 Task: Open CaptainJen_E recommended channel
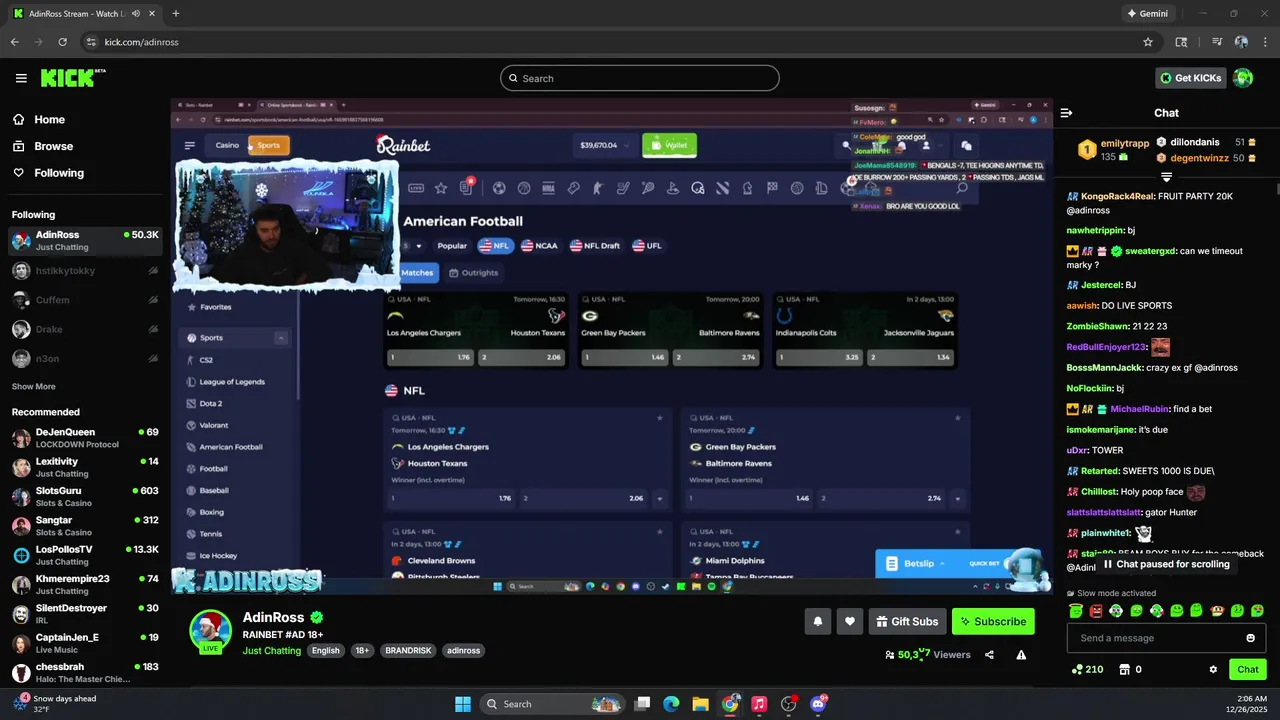pos(84,643)
